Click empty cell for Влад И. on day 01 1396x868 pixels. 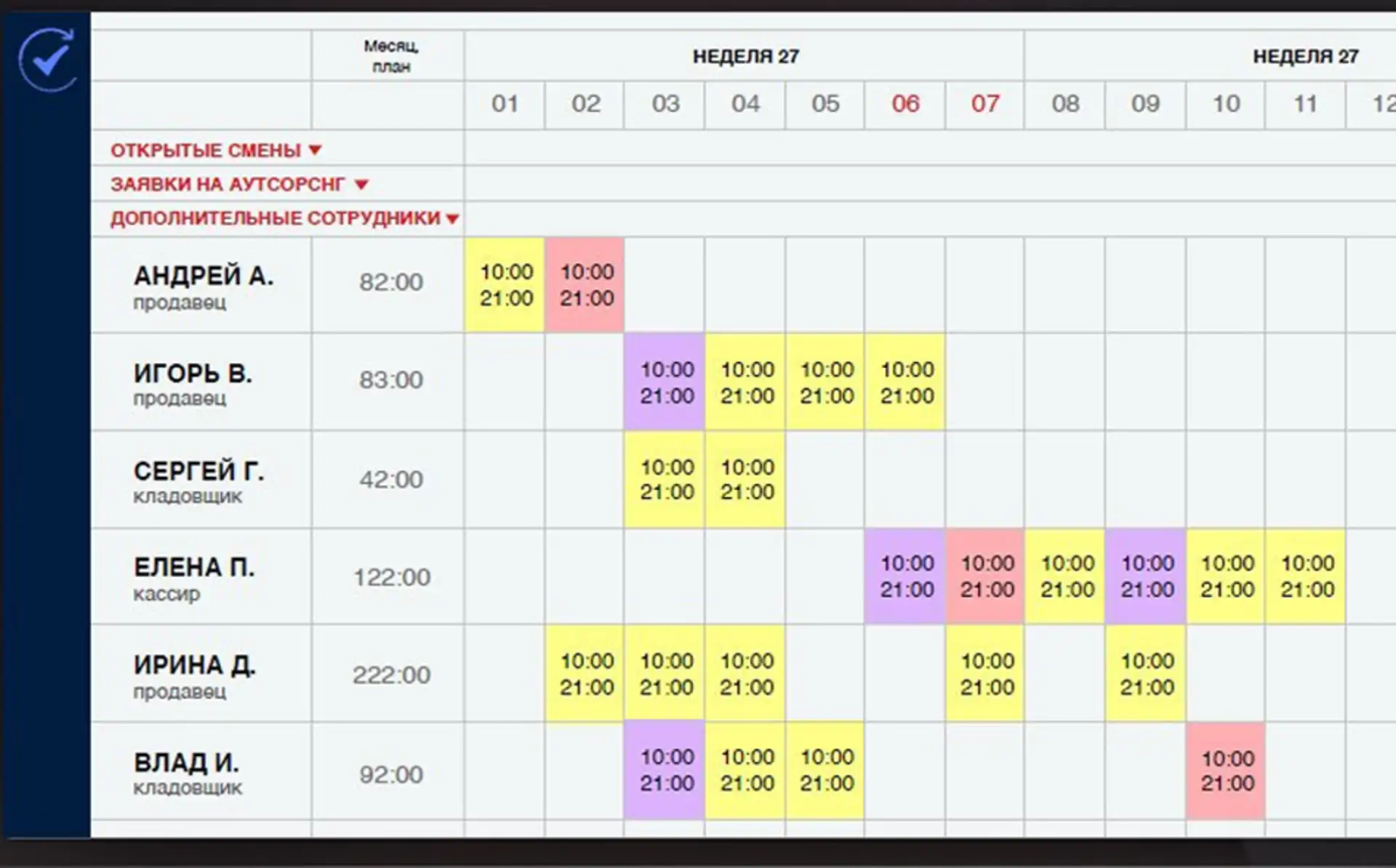(505, 771)
